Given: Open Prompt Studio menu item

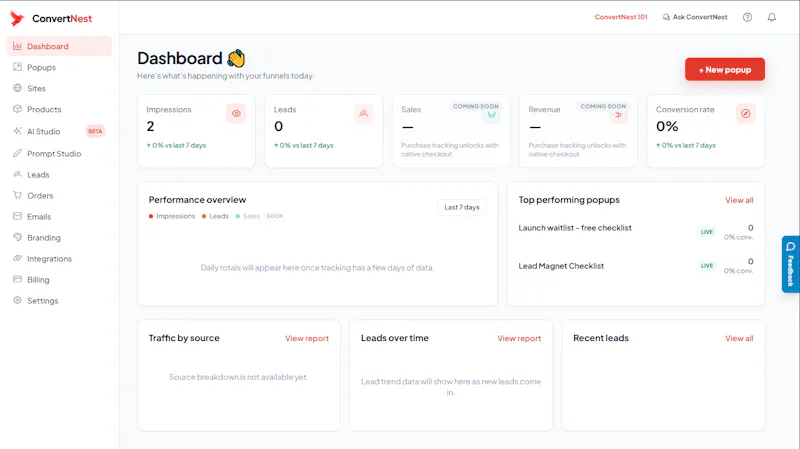Looking at the screenshot, I should pyautogui.click(x=59, y=154).
